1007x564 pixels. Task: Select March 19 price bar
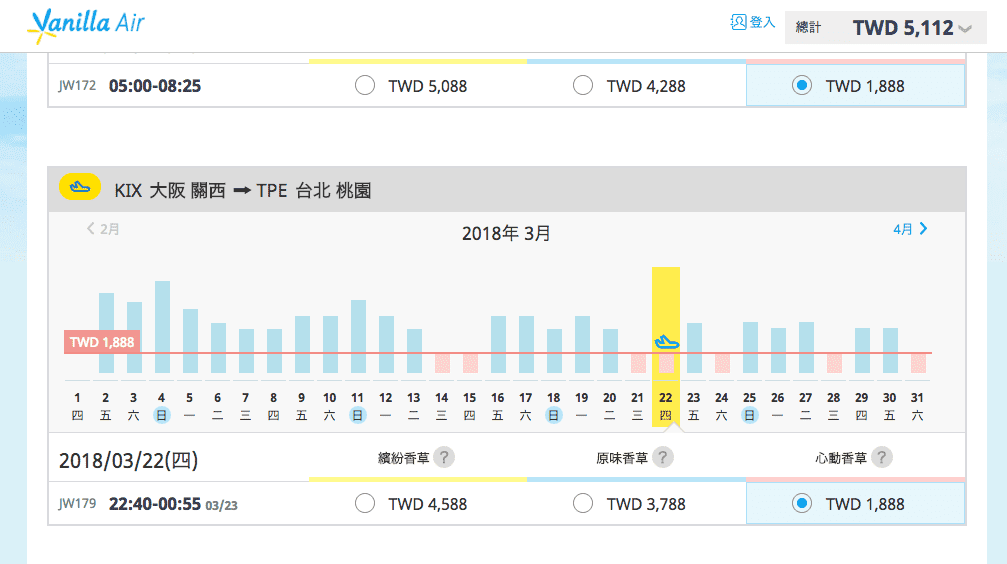pos(582,344)
